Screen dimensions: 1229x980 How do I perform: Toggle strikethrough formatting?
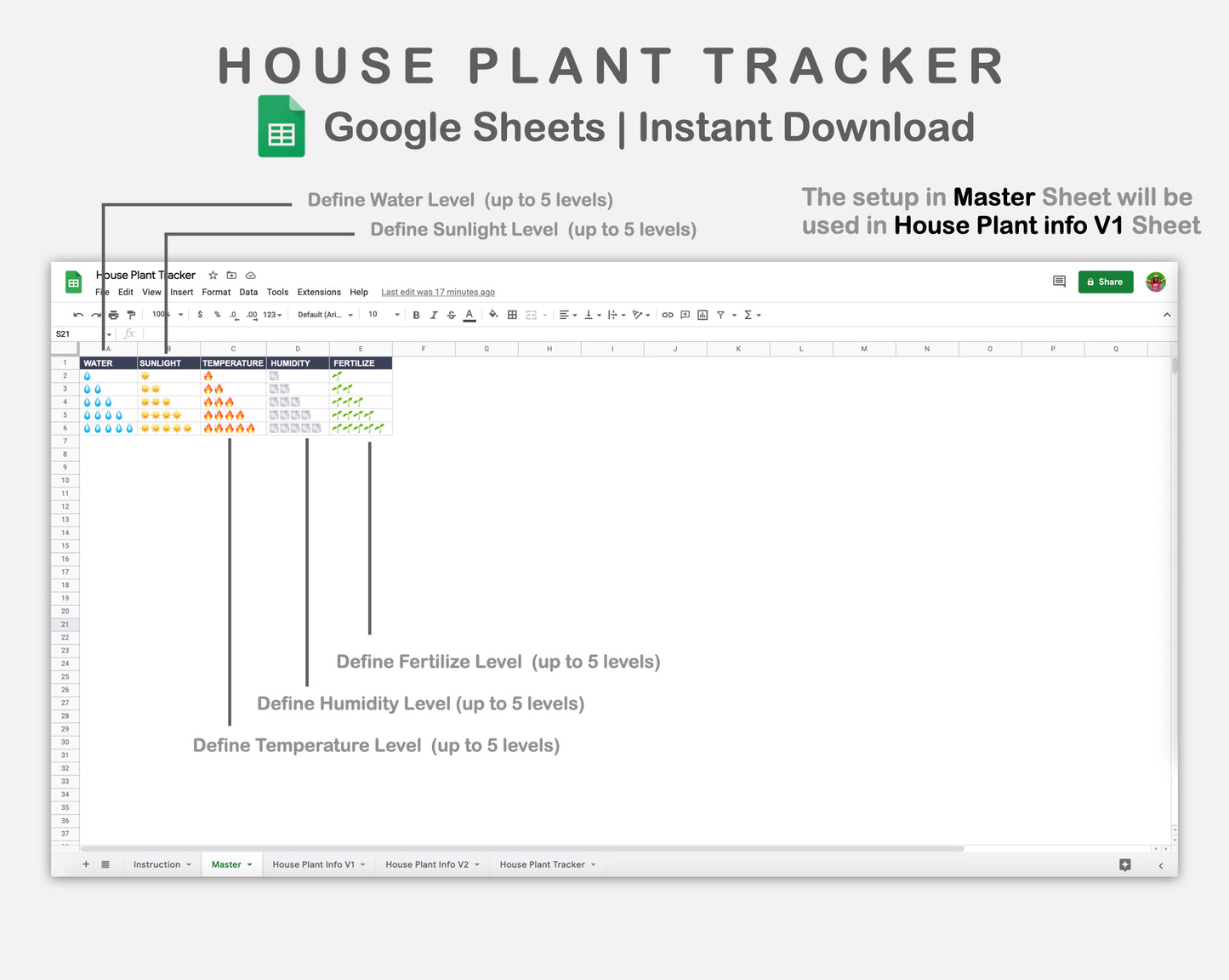[x=451, y=314]
